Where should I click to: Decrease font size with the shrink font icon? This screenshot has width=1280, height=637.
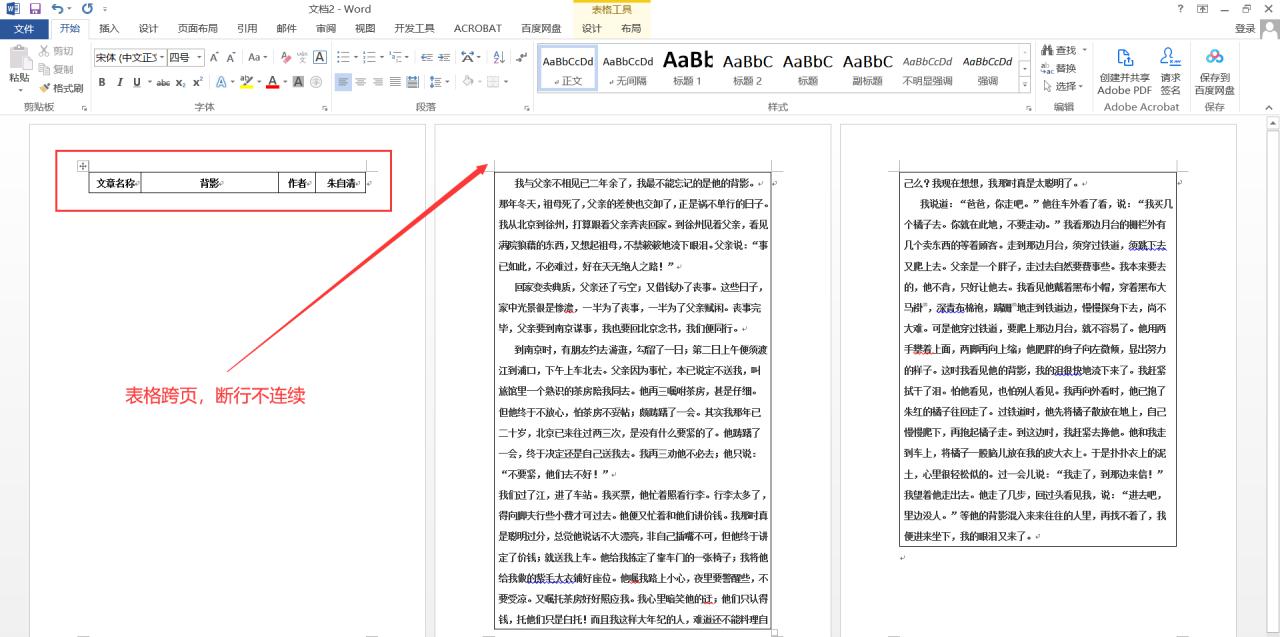click(x=232, y=58)
